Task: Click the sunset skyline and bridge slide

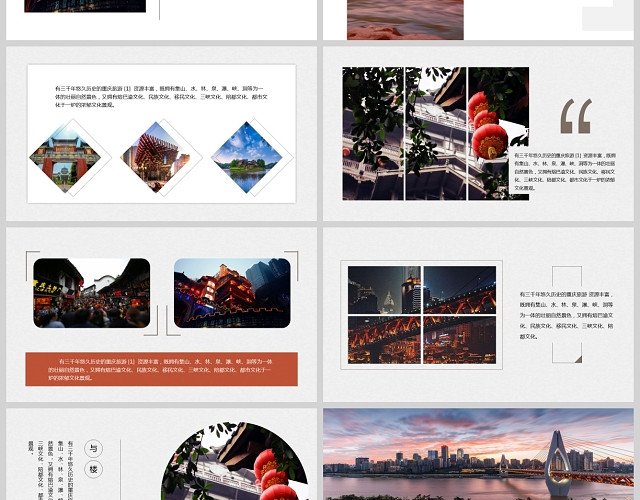Action: pyautogui.click(x=478, y=454)
